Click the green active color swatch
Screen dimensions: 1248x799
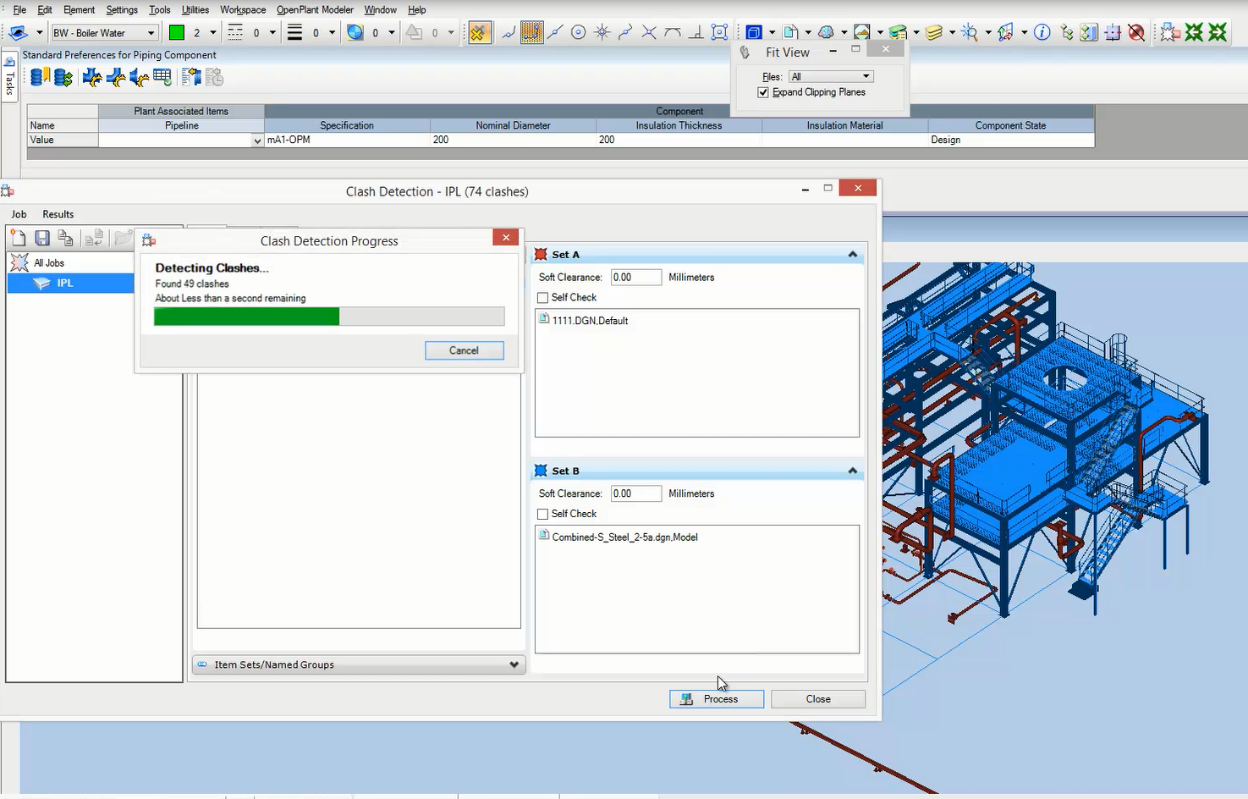(176, 33)
